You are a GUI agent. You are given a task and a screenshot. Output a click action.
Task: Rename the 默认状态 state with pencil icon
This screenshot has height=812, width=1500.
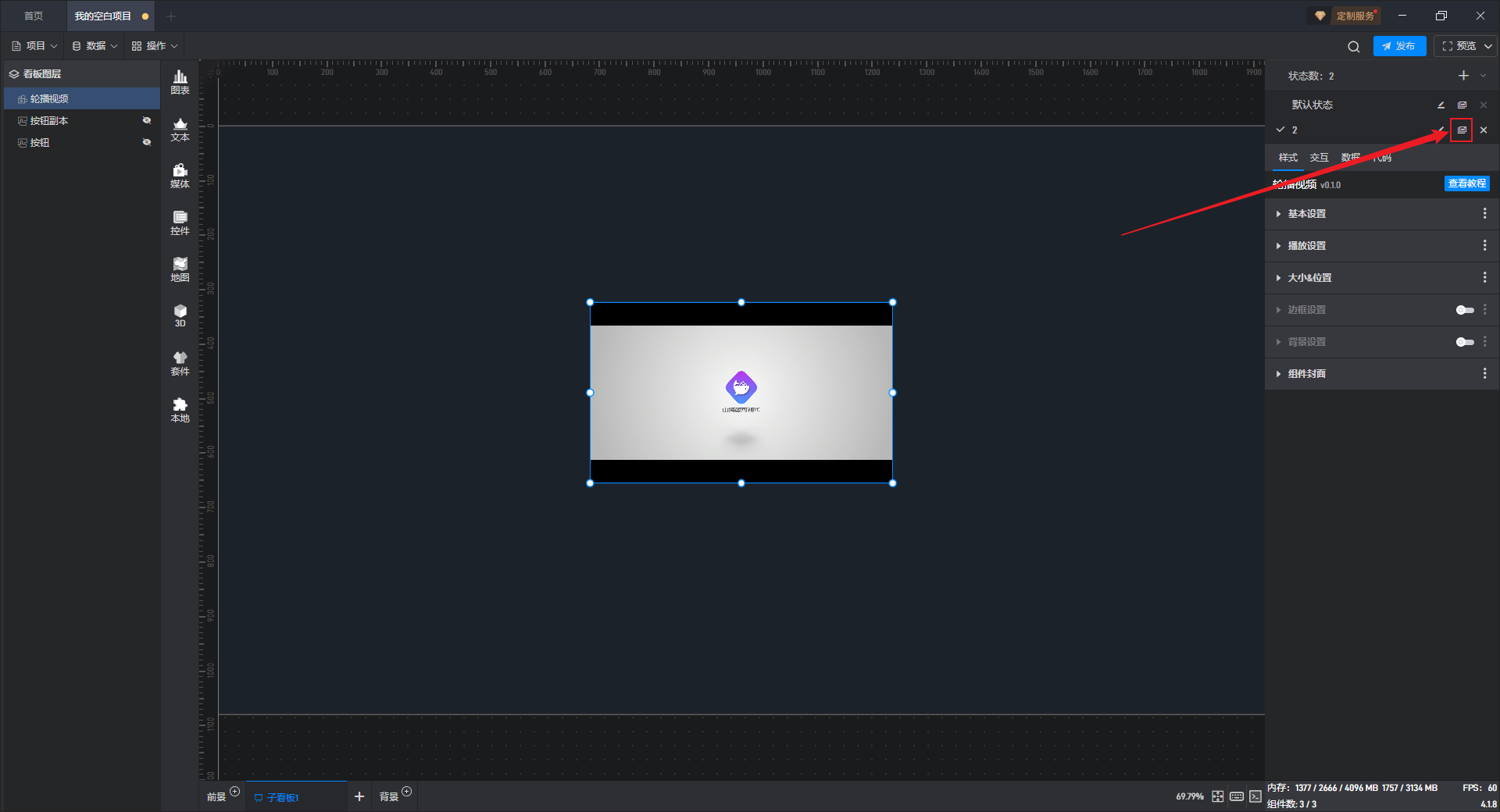1441,105
